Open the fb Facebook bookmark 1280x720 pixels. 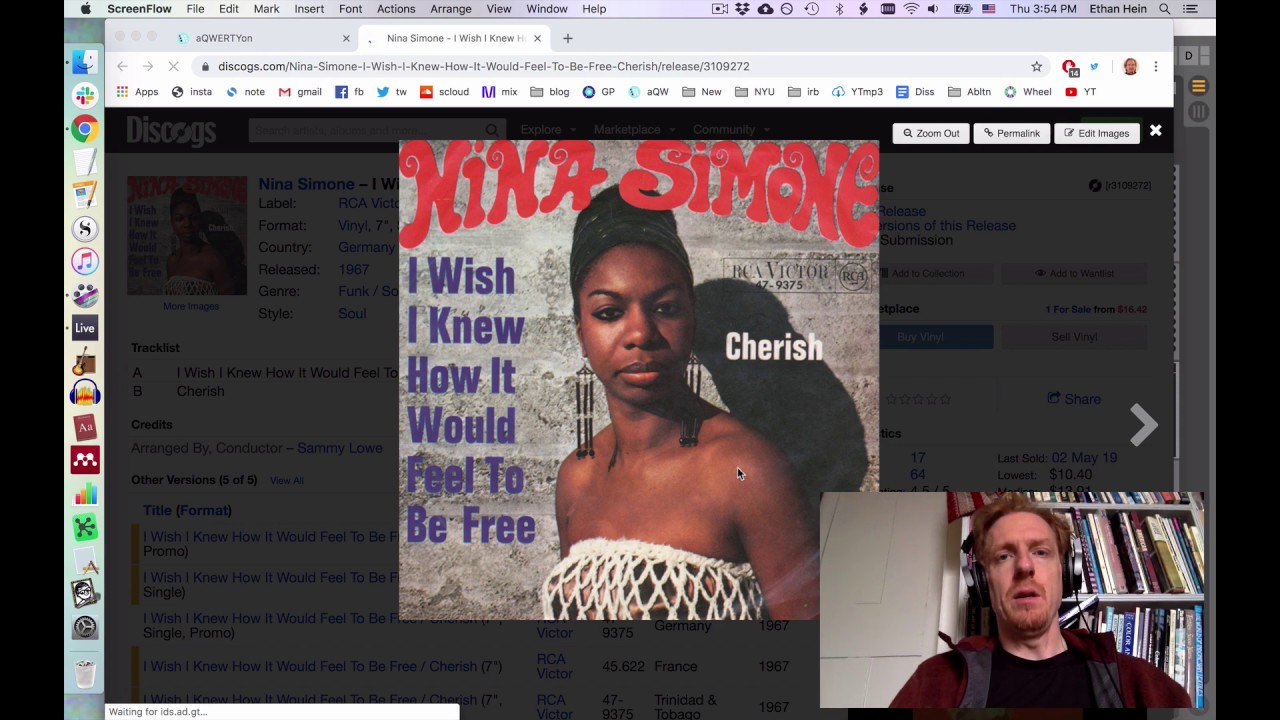349,91
